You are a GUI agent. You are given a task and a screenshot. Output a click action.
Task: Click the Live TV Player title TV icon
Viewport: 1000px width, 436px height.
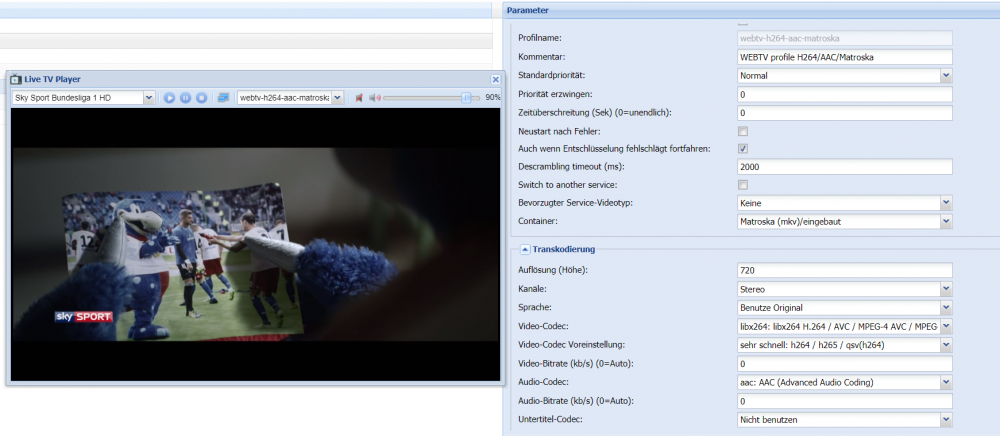(16, 79)
